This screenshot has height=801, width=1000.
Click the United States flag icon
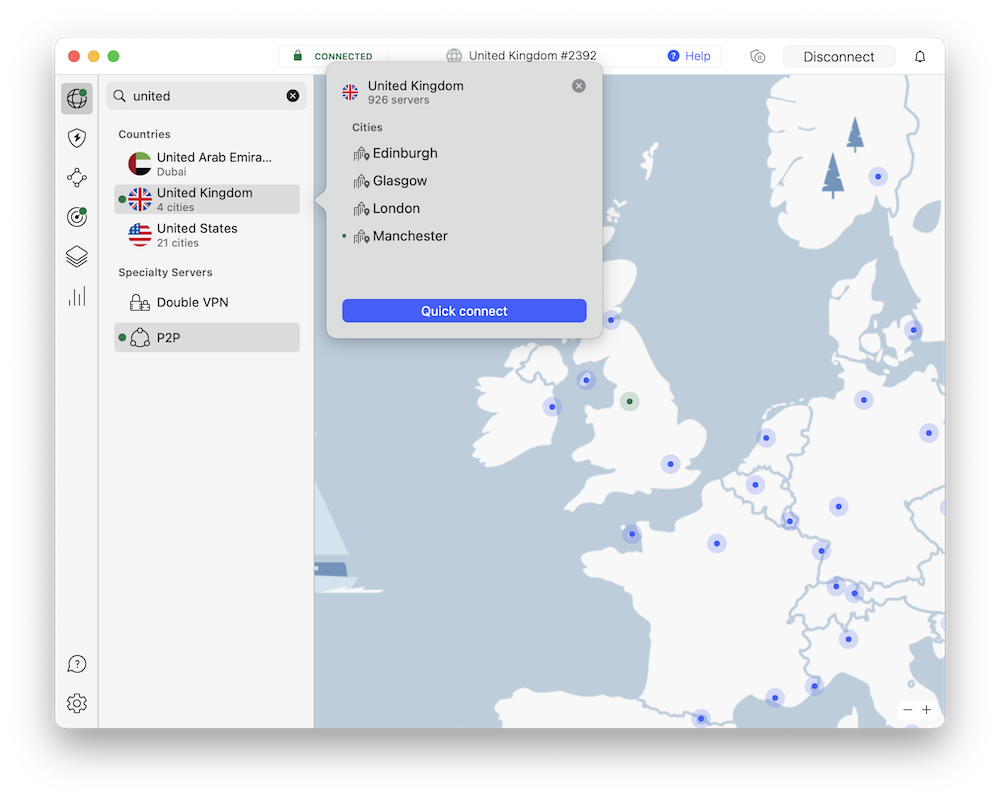coord(140,235)
